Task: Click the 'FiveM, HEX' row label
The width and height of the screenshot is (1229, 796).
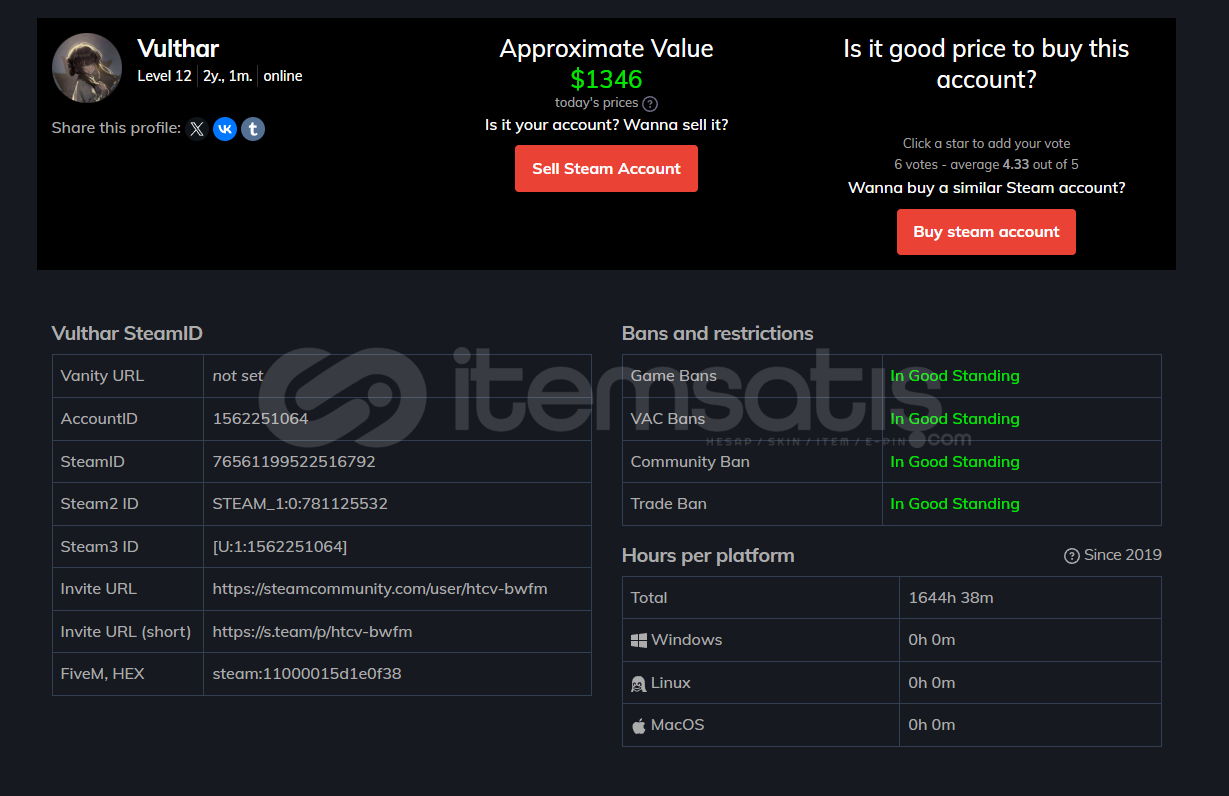Action: [103, 674]
